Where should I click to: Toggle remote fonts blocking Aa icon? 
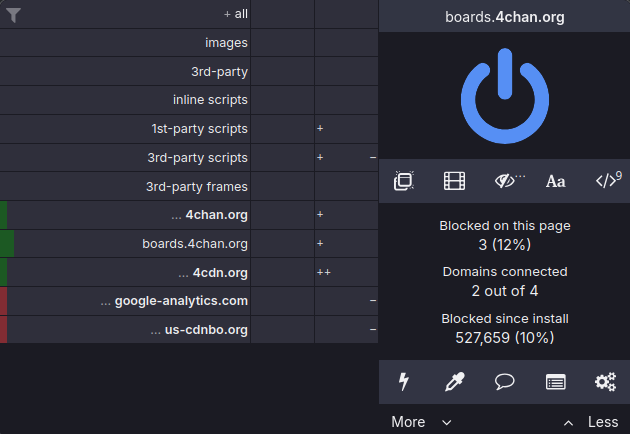[556, 181]
